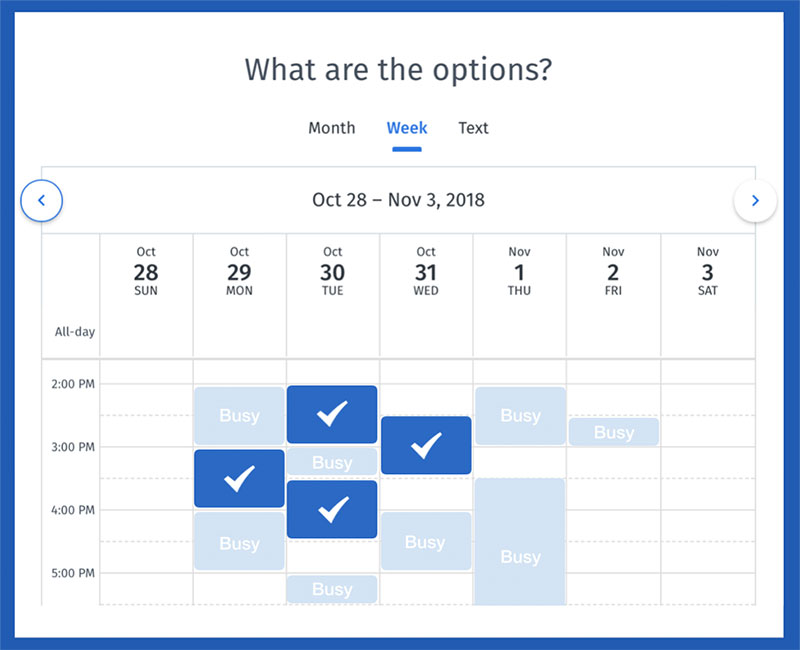Click Wednesday's 4 PM Busy block
This screenshot has width=800, height=650.
pyautogui.click(x=426, y=541)
